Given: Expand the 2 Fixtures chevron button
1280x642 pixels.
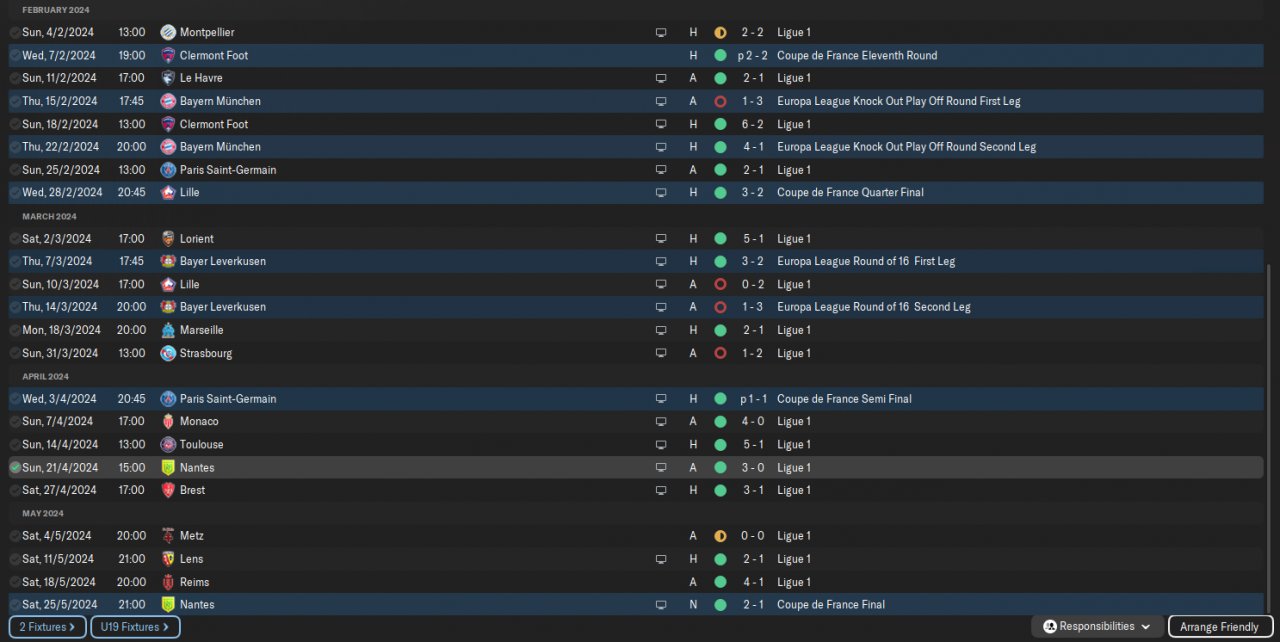Looking at the screenshot, I should pyautogui.click(x=47, y=627).
